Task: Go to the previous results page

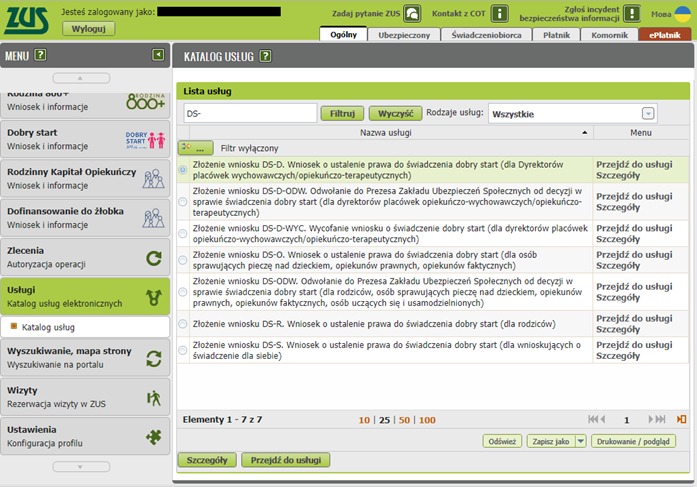Action: pos(603,419)
